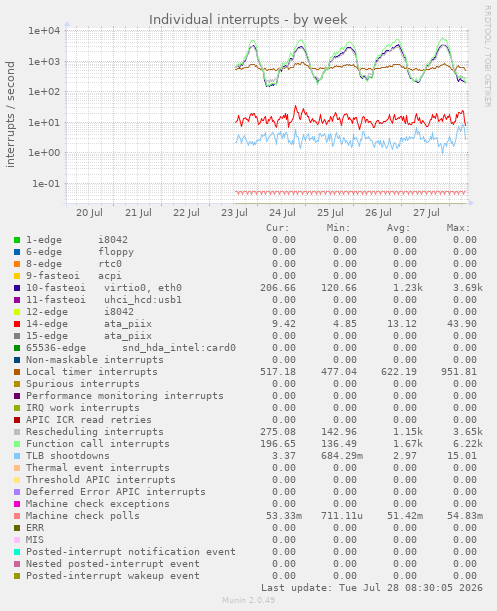This screenshot has height=611, width=497.
Task: Click the purple swatch for uhci_hcd:usb1
Action: click(x=17, y=300)
